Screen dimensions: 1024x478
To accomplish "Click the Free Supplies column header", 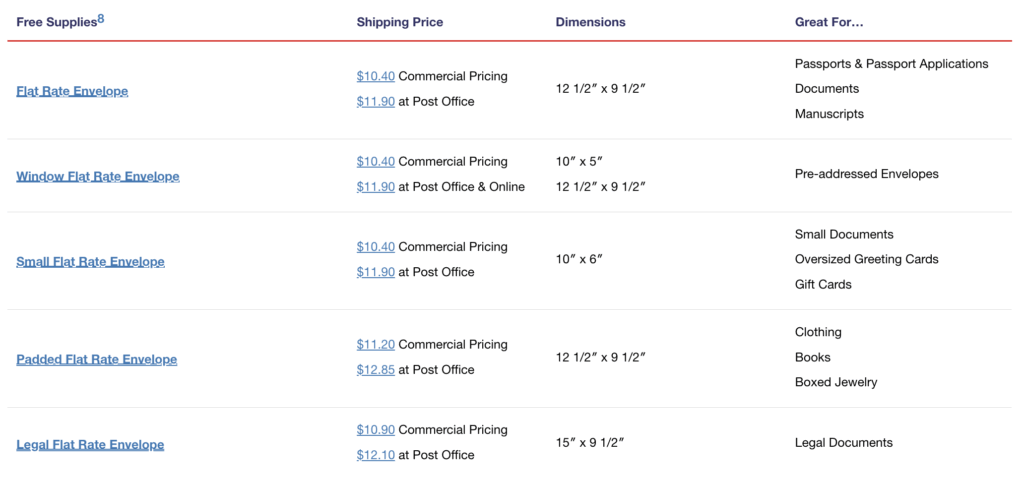I will (x=56, y=22).
